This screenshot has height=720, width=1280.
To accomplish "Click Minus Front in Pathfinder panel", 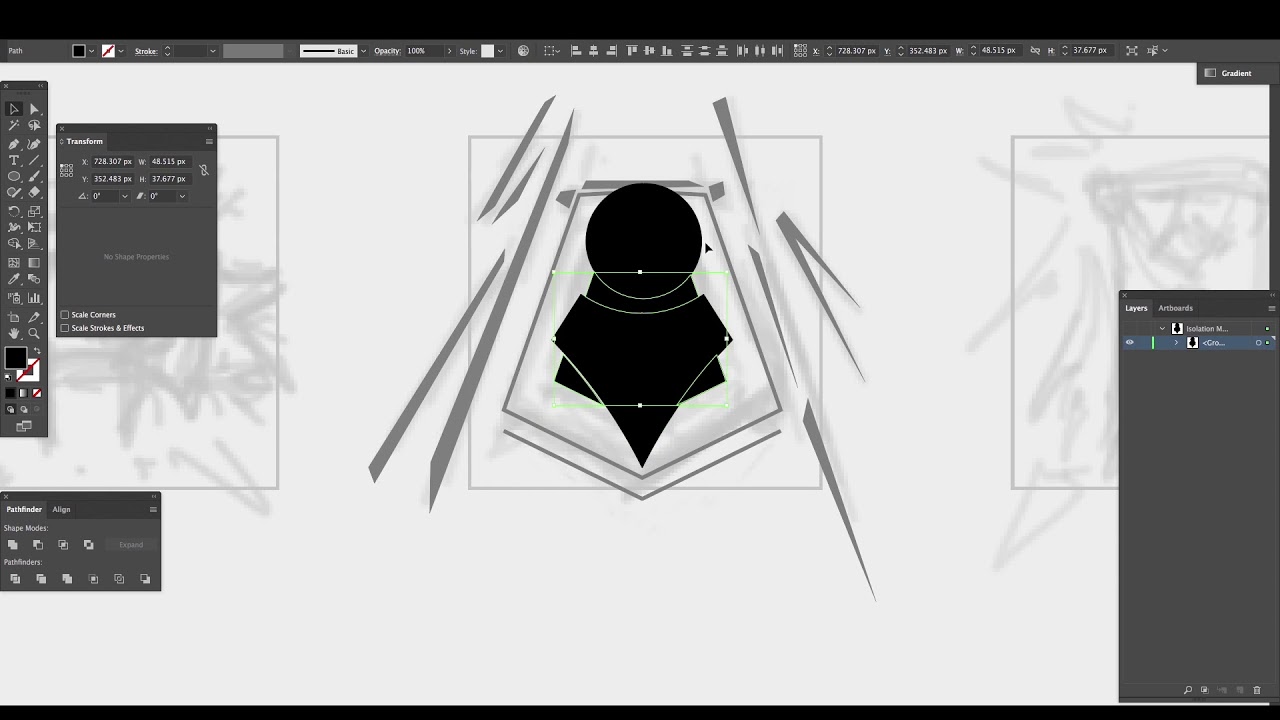I will click(38, 545).
